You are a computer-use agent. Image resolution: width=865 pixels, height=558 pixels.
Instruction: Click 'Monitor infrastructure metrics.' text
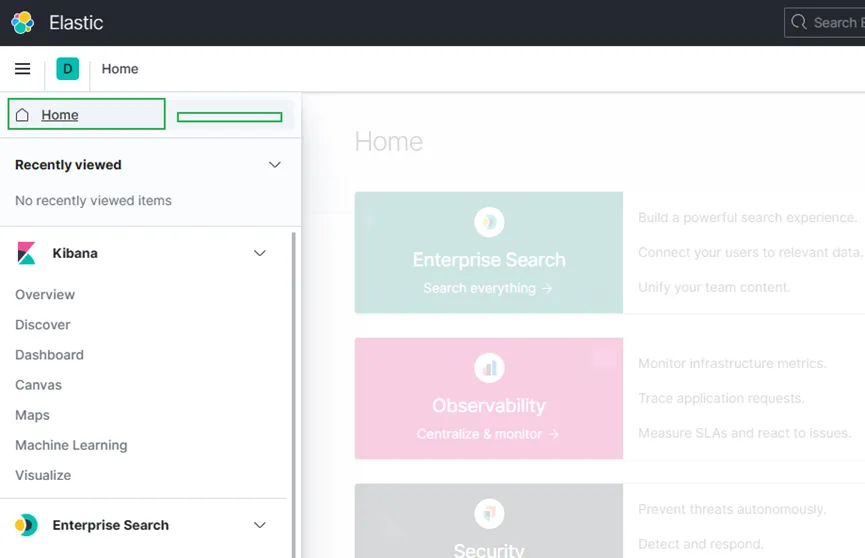732,363
